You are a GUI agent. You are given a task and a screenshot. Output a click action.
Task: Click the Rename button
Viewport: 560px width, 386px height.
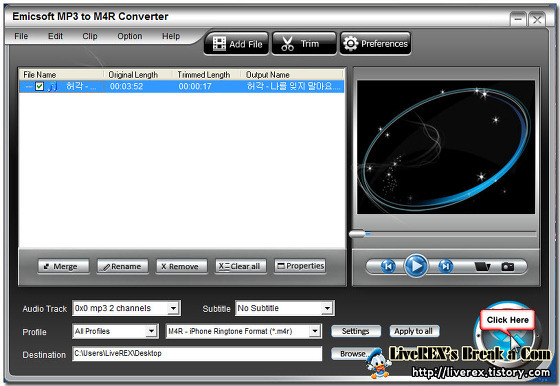pyautogui.click(x=122, y=266)
